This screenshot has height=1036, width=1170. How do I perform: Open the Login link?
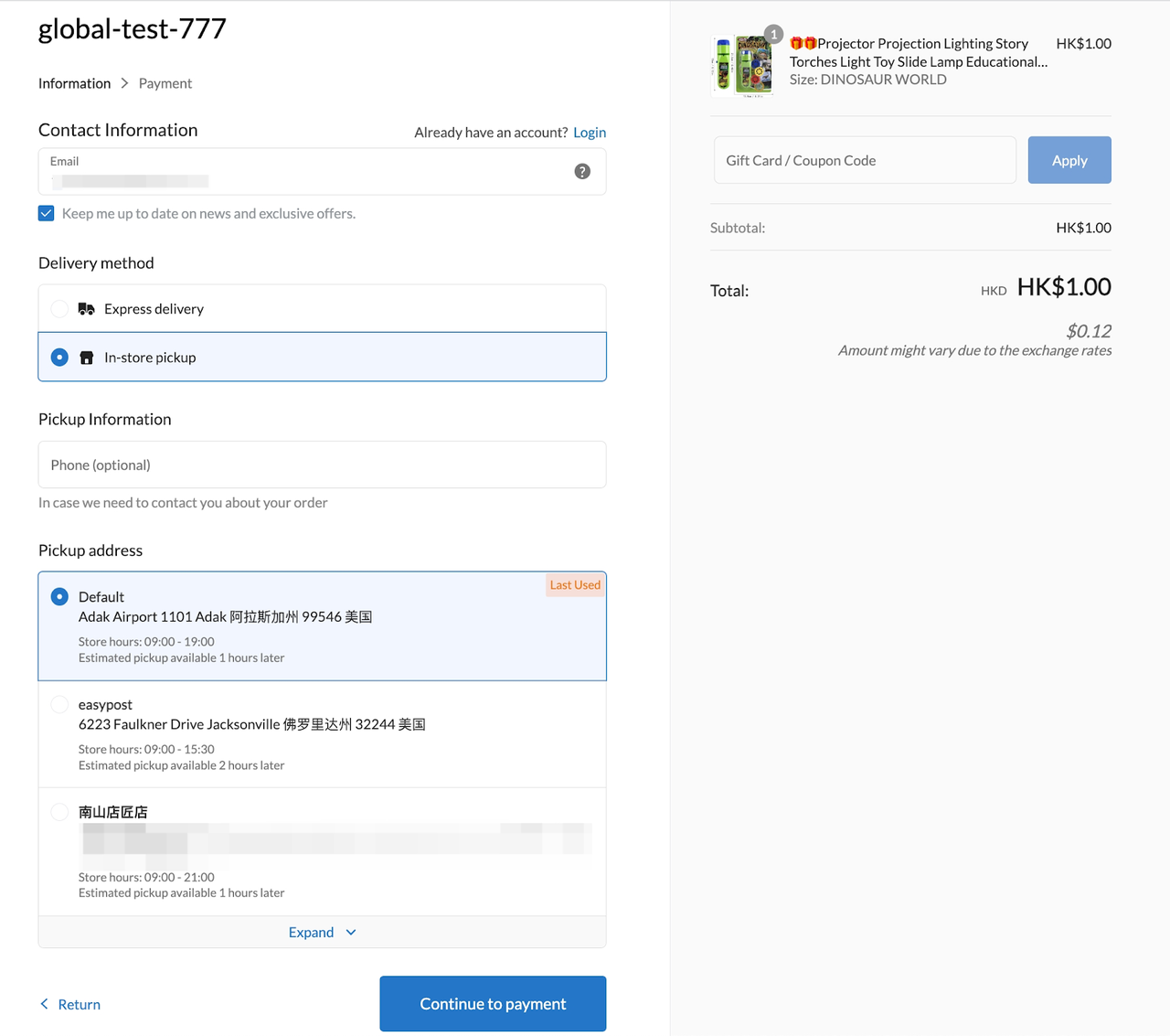(590, 133)
